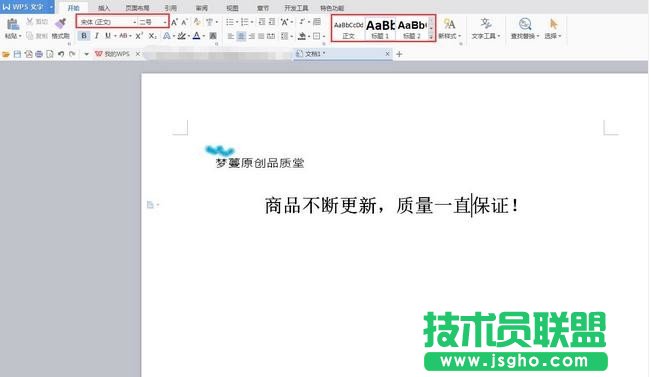Viewport: 651px width, 377px height.
Task: Apply distributed alignment
Action: [271, 36]
